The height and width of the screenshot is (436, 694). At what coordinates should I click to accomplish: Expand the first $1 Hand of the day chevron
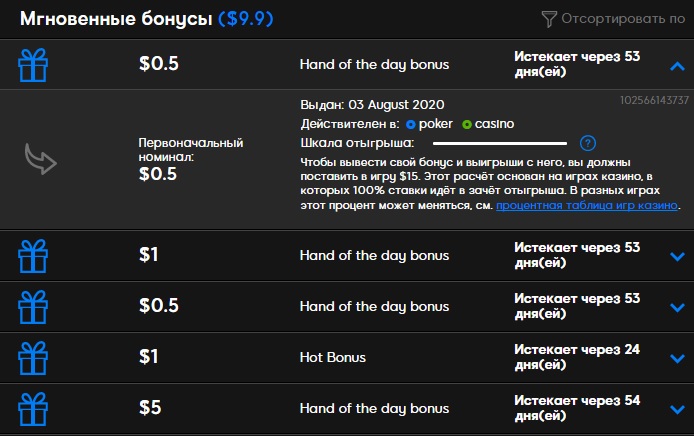click(676, 255)
